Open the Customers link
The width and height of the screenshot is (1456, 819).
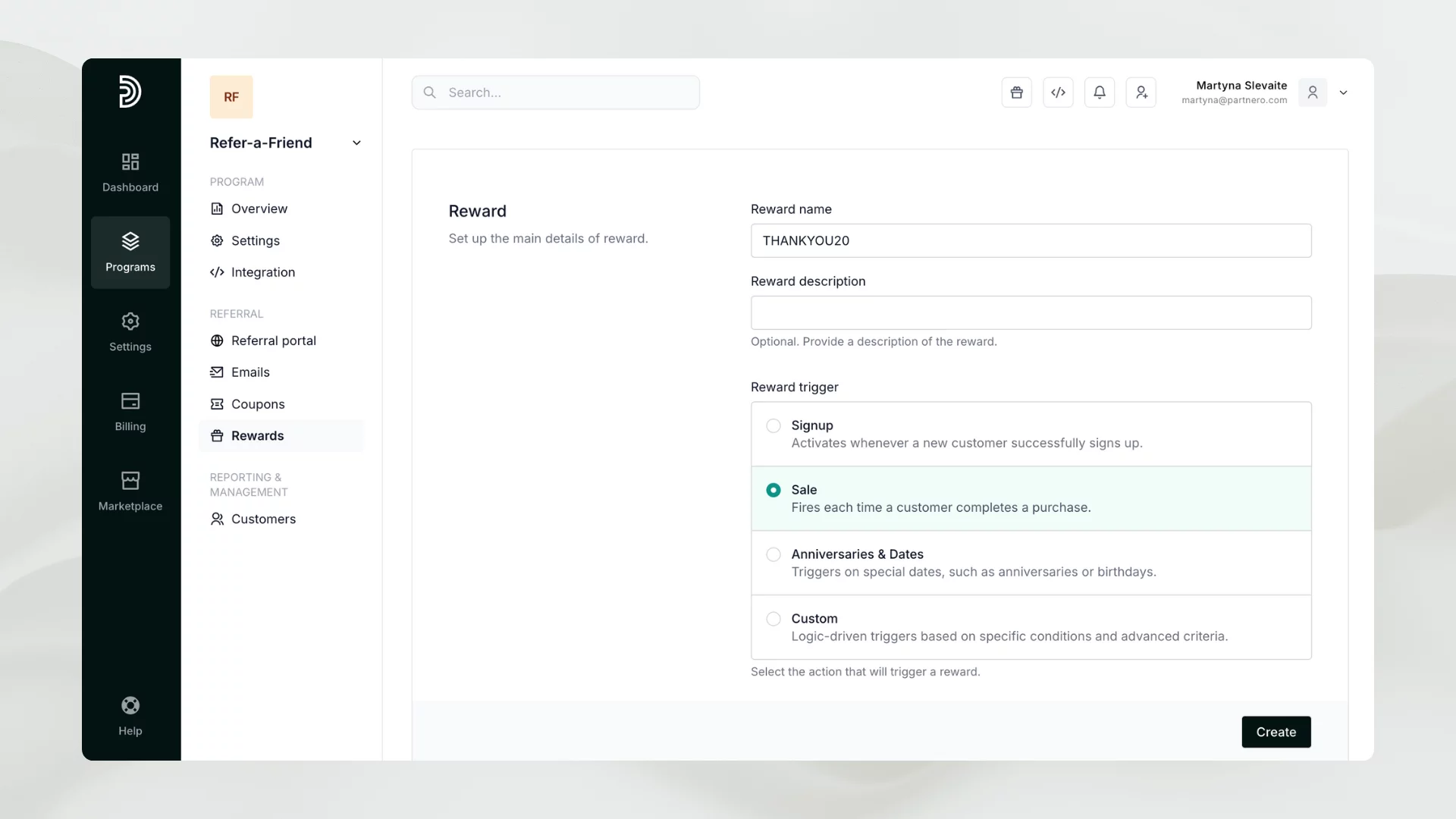(263, 519)
